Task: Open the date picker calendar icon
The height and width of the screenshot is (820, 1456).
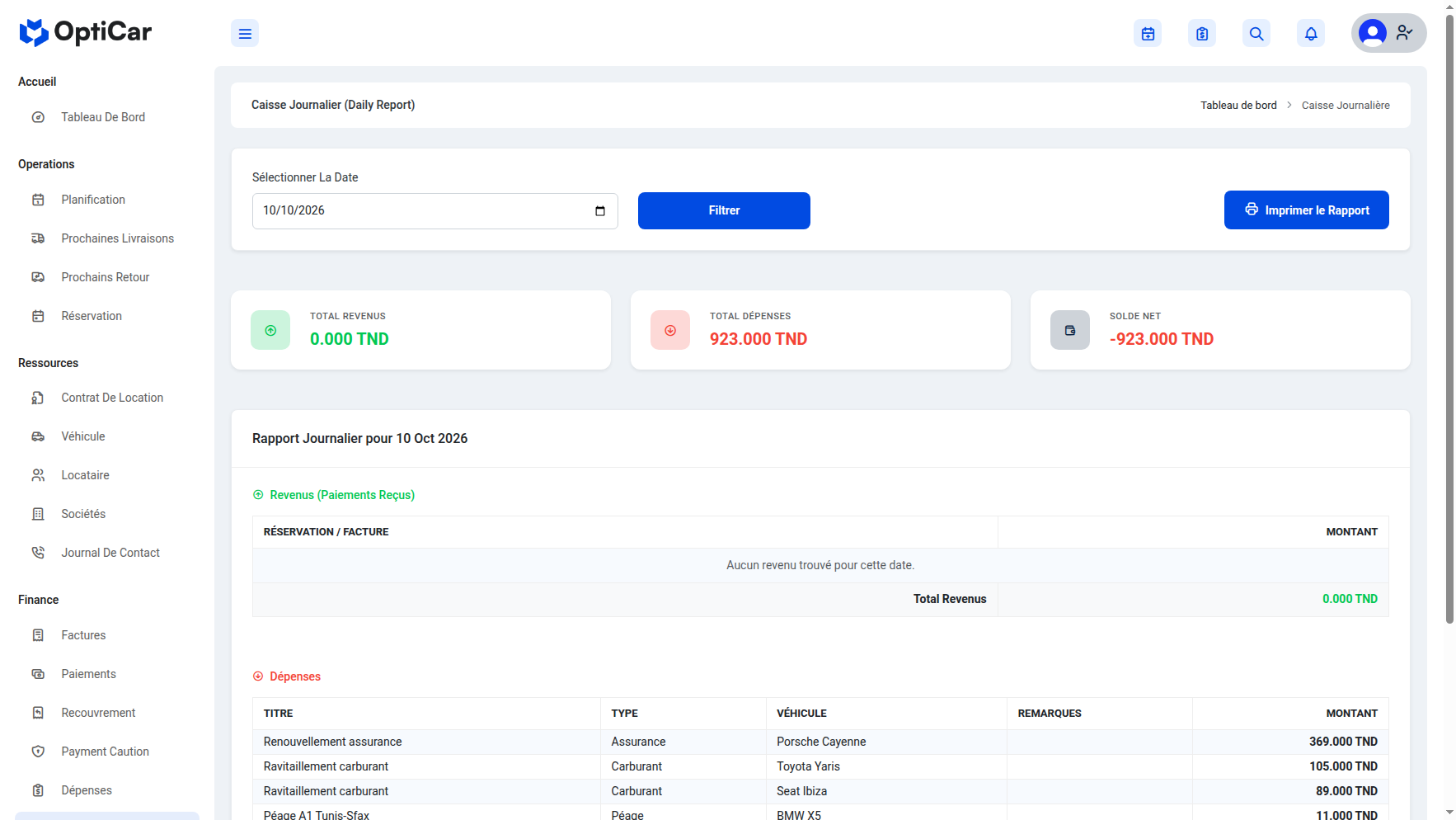Action: click(600, 211)
